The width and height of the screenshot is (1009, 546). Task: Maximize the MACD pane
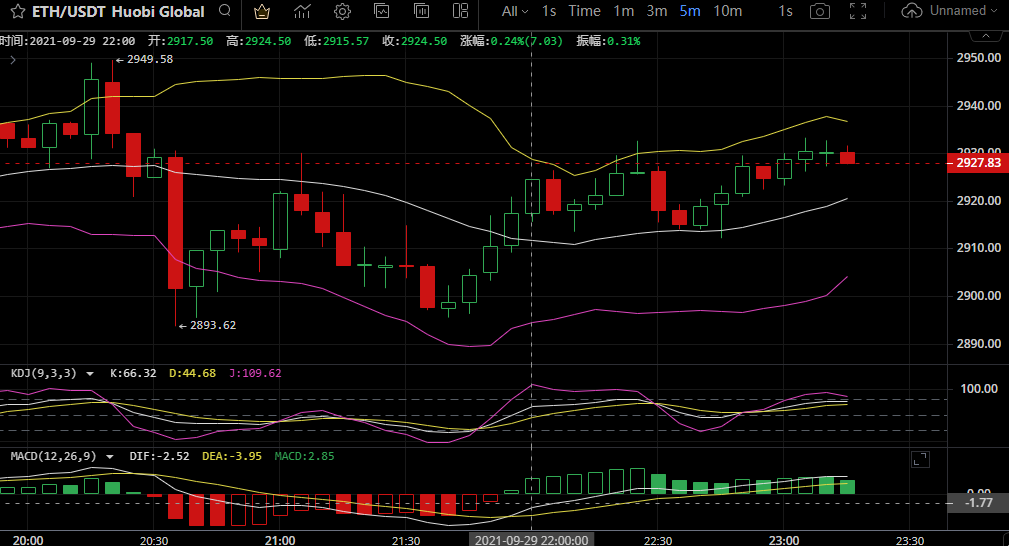[x=920, y=460]
